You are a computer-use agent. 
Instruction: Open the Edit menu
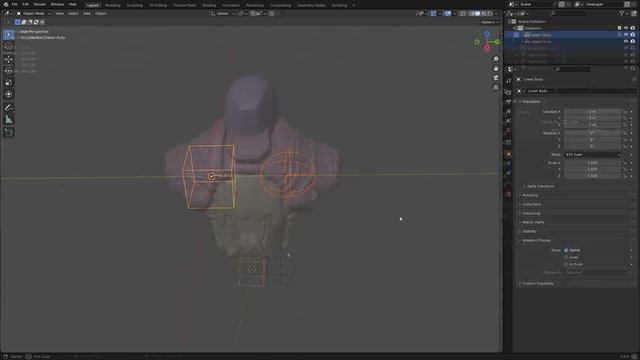[25, 4]
